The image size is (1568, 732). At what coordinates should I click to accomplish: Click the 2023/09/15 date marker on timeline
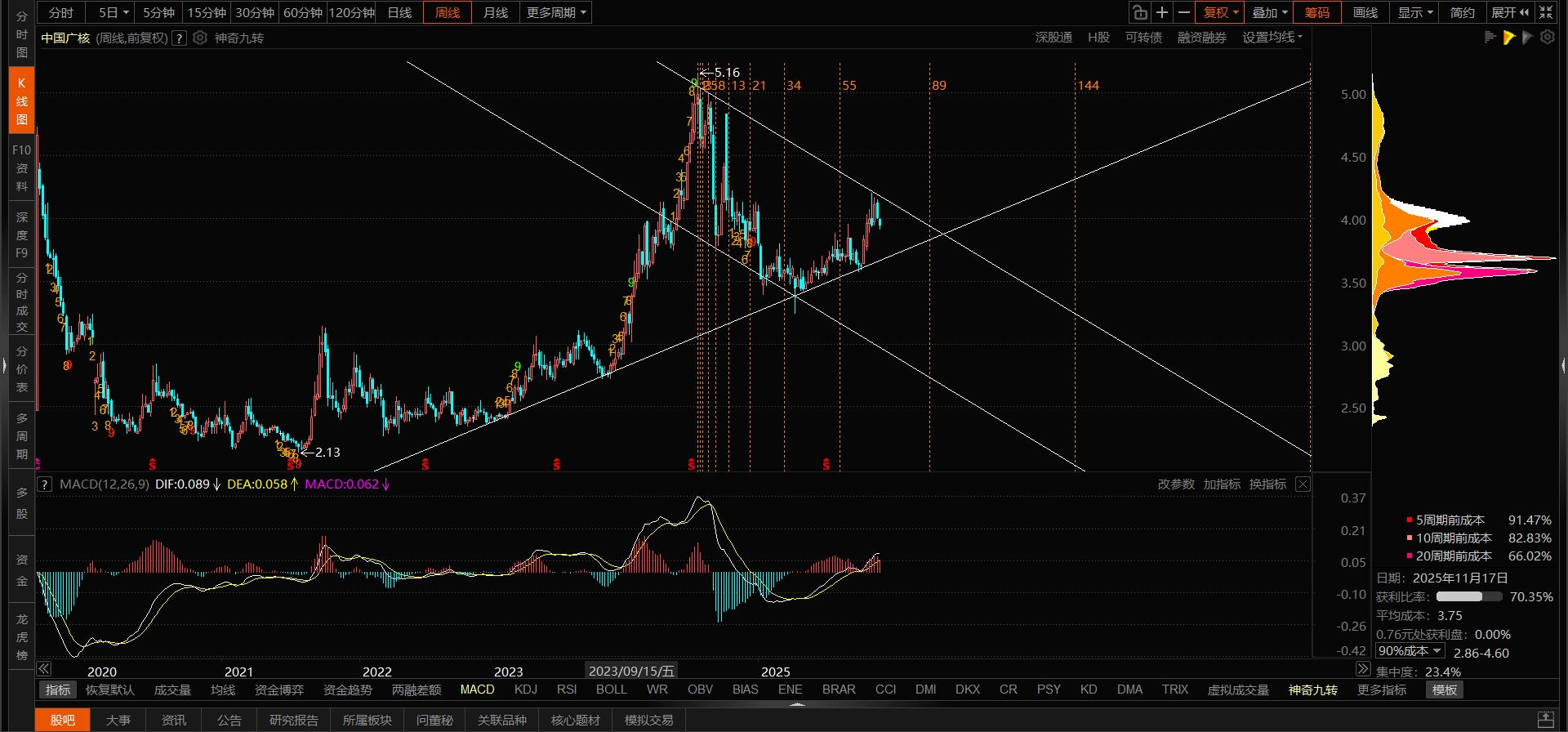pyautogui.click(x=631, y=671)
